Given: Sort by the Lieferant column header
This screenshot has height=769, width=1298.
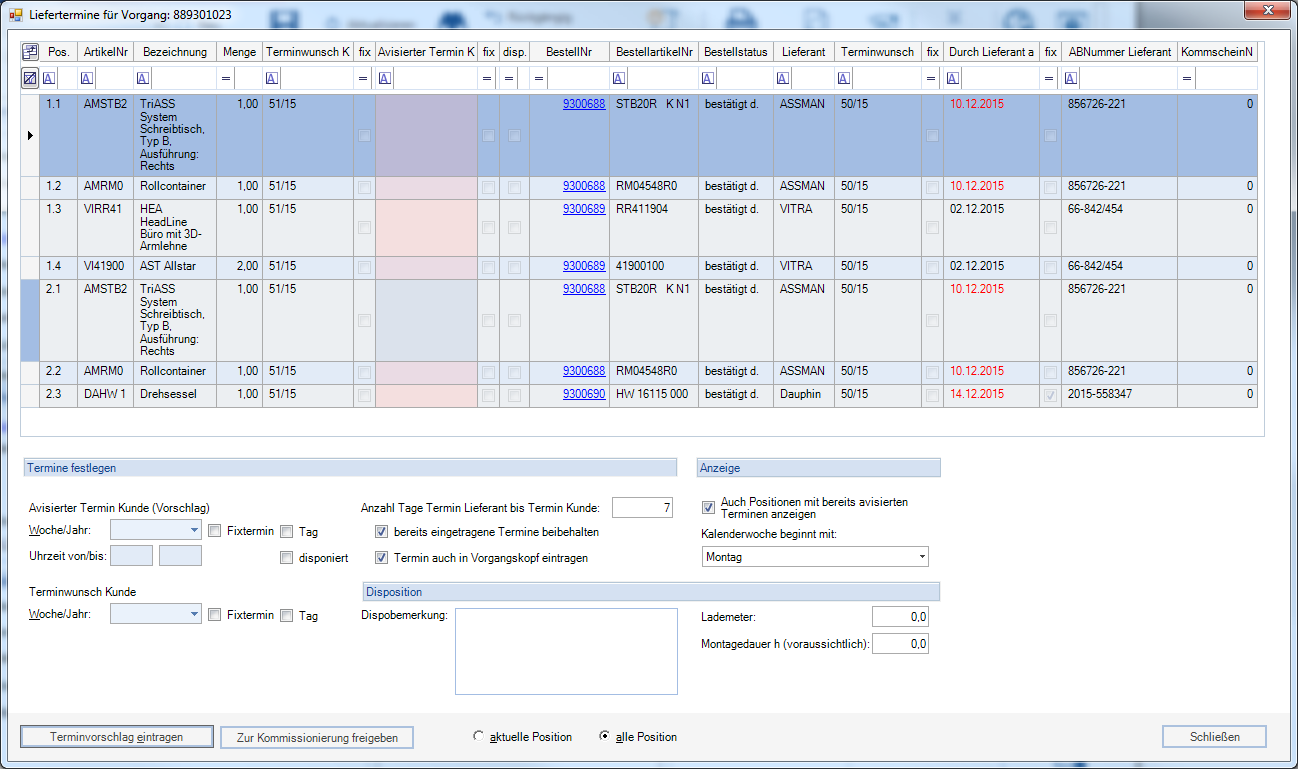Looking at the screenshot, I should pyautogui.click(x=803, y=52).
